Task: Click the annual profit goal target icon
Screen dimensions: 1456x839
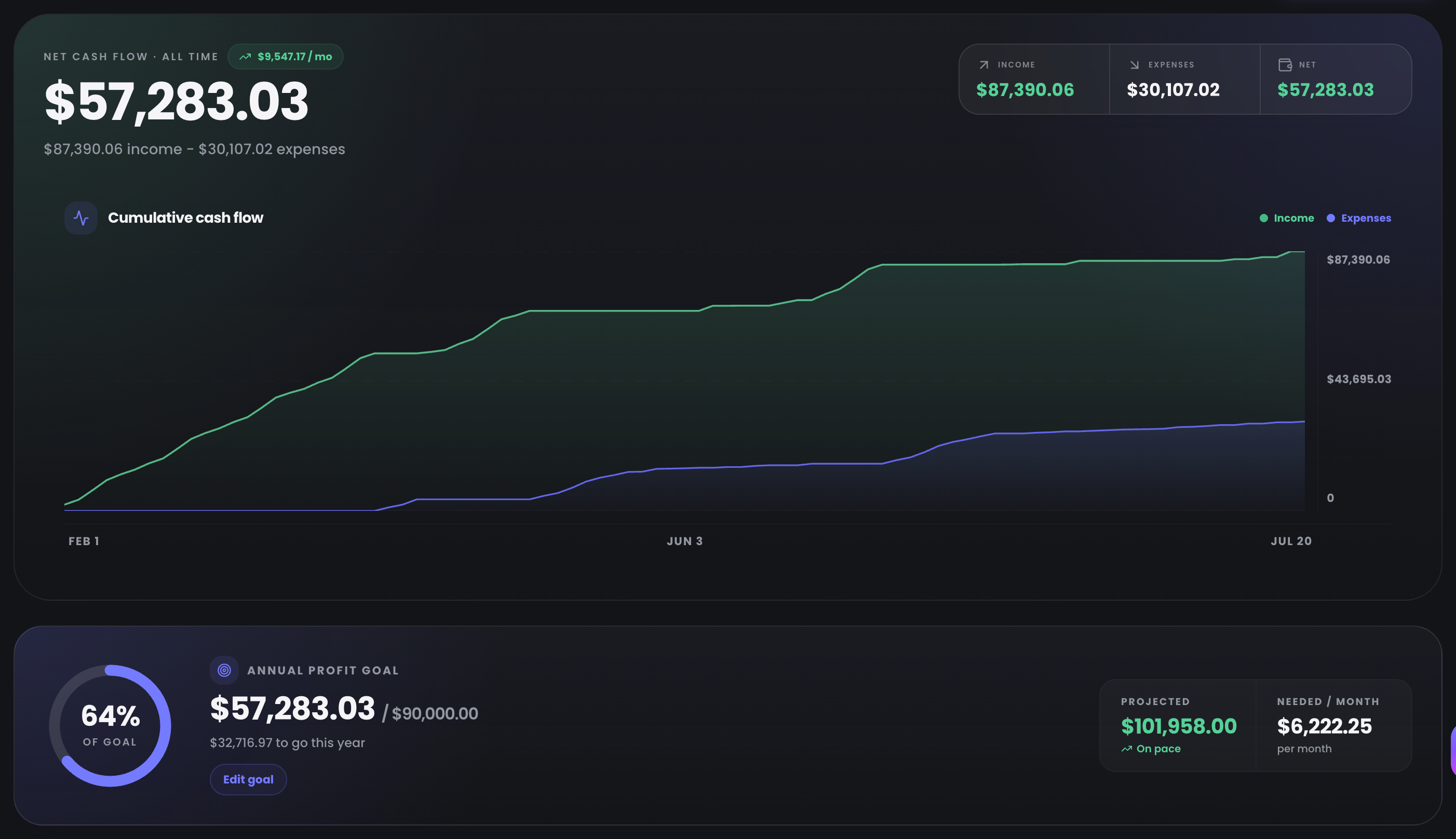Action: (224, 670)
